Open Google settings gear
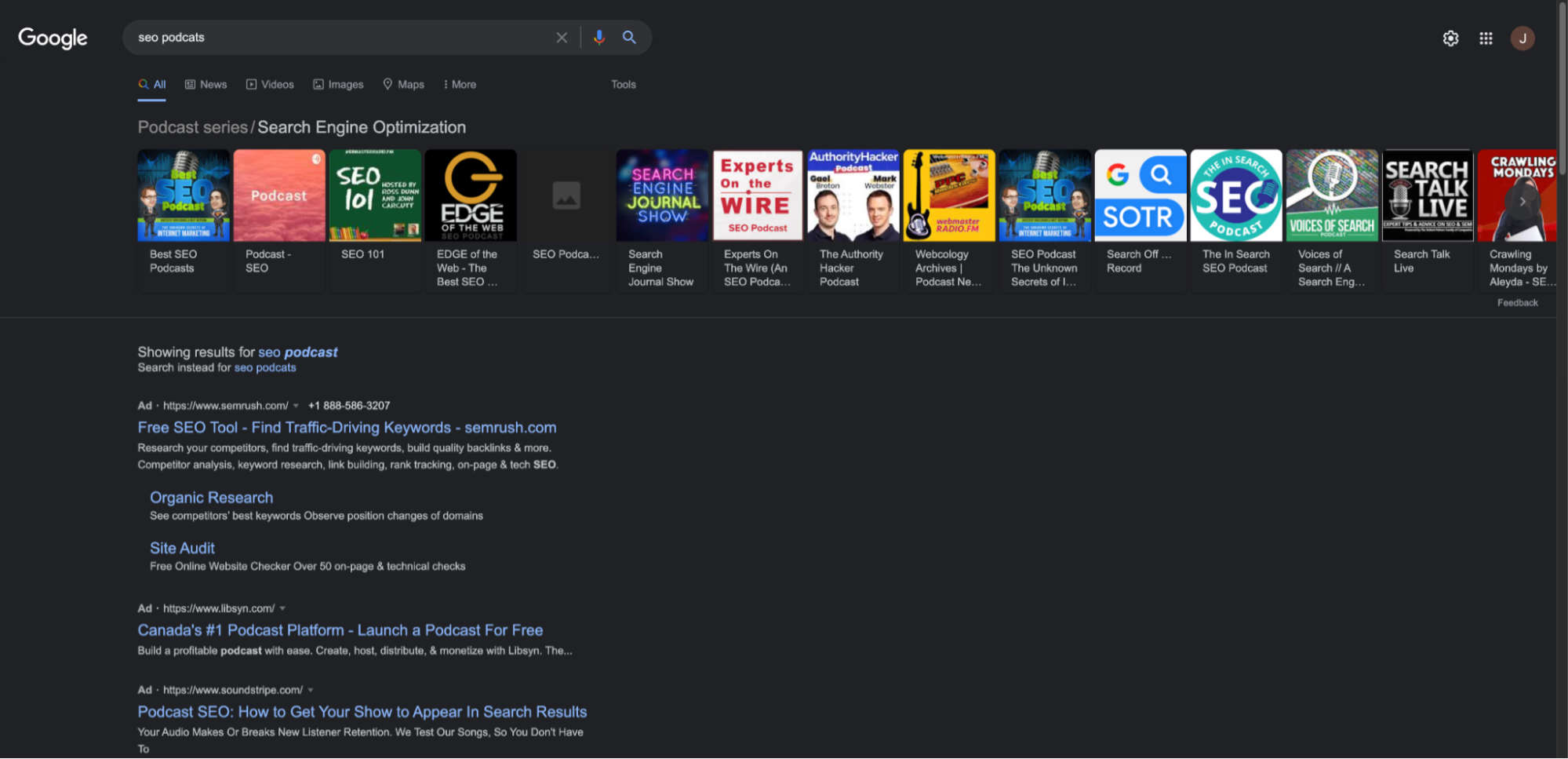Screen dimensions: 1568x759 (1451, 38)
